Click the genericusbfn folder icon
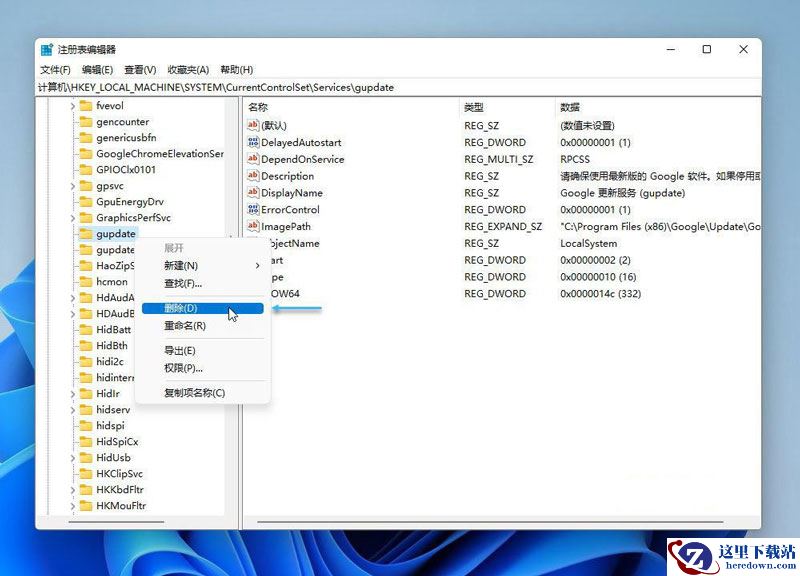Viewport: 800px width, 576px height. (86, 138)
